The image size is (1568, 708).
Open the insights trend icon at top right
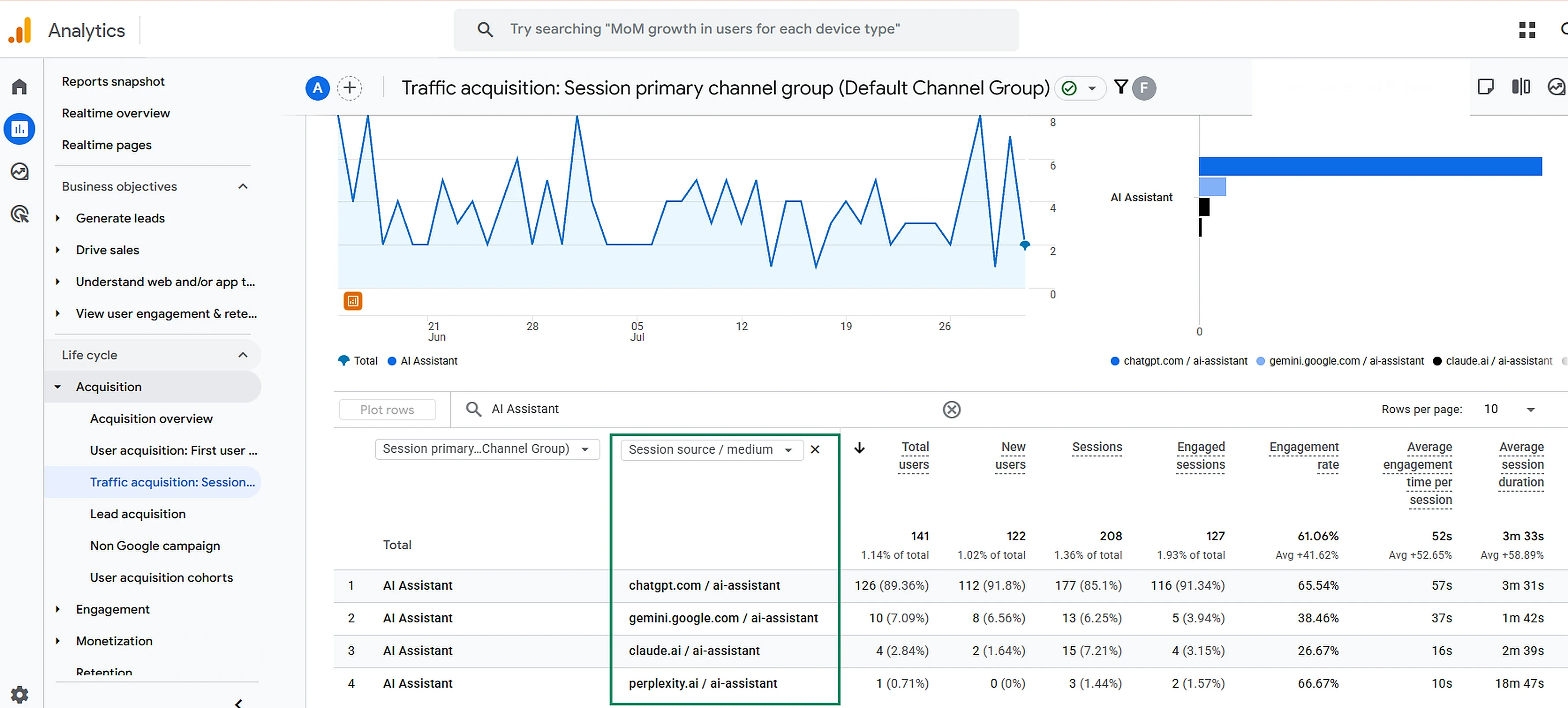coord(1557,87)
